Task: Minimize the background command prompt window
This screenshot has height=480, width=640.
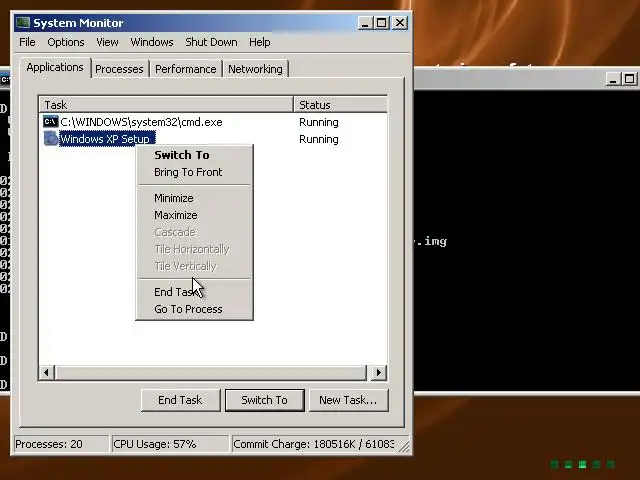Action: (613, 79)
